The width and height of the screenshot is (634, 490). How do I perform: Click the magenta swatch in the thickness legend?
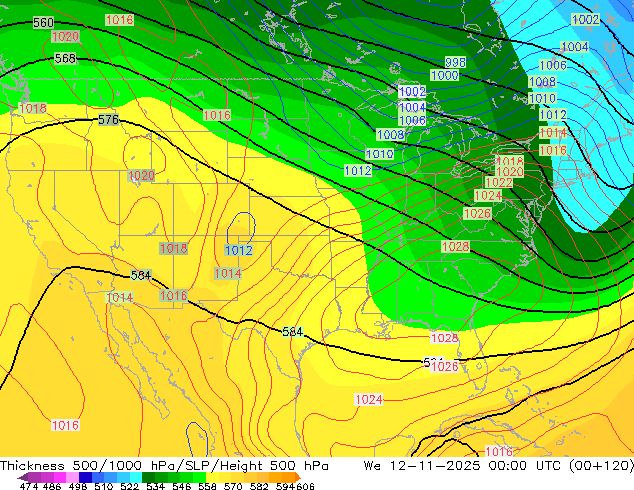pos(60,477)
